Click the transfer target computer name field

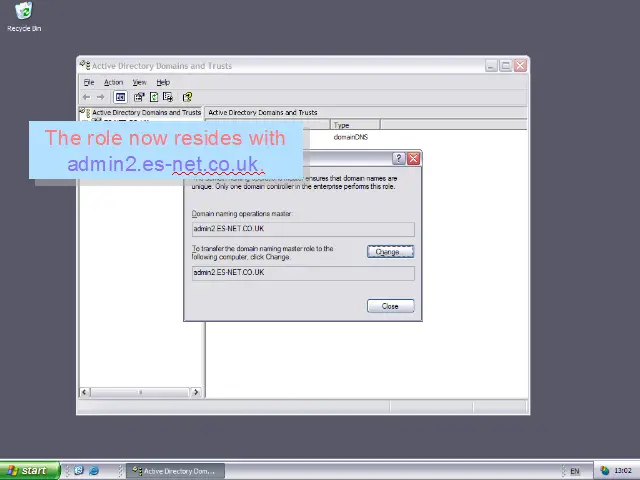(x=303, y=273)
